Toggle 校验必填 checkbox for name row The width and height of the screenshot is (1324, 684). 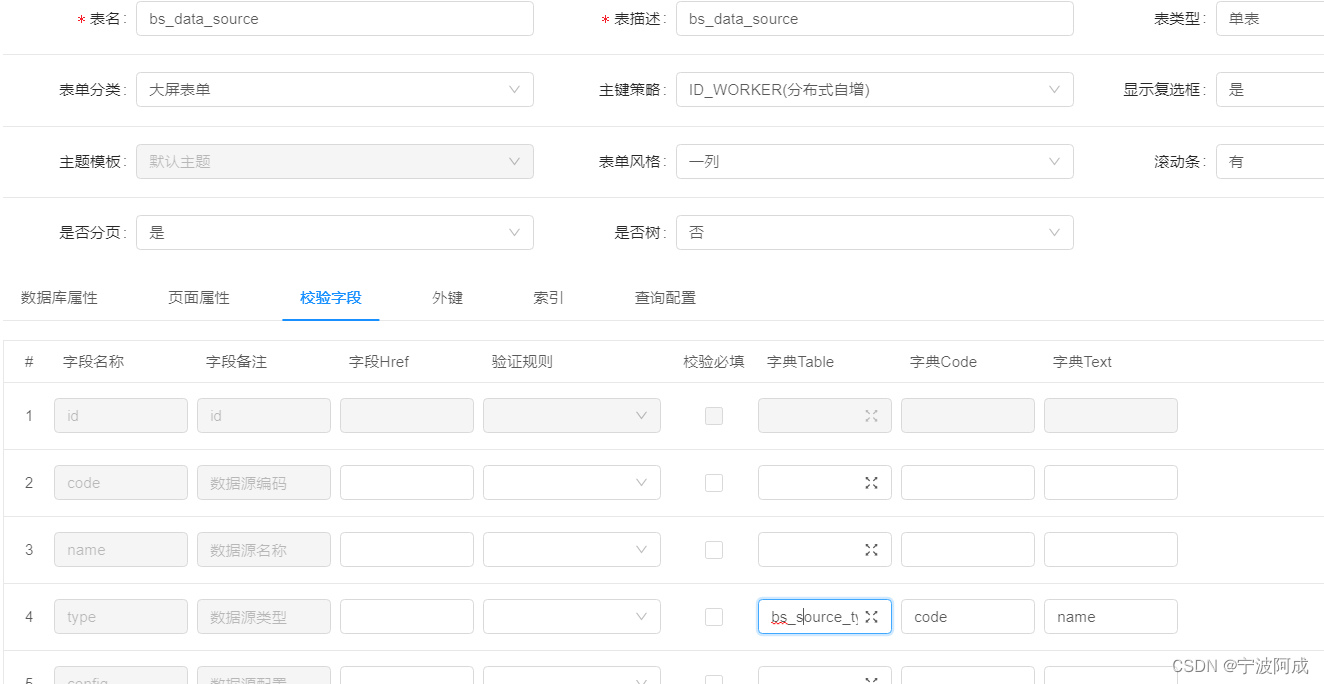[x=714, y=550]
